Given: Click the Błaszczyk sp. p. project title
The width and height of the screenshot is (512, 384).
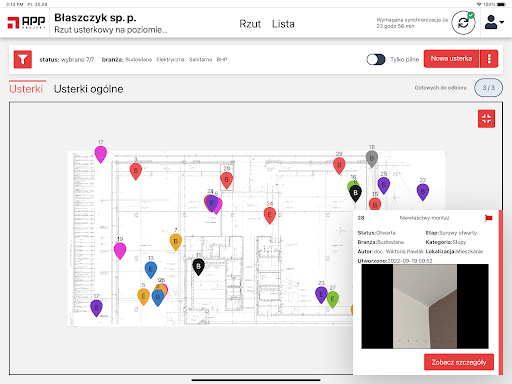Looking at the screenshot, I should click(95, 17).
